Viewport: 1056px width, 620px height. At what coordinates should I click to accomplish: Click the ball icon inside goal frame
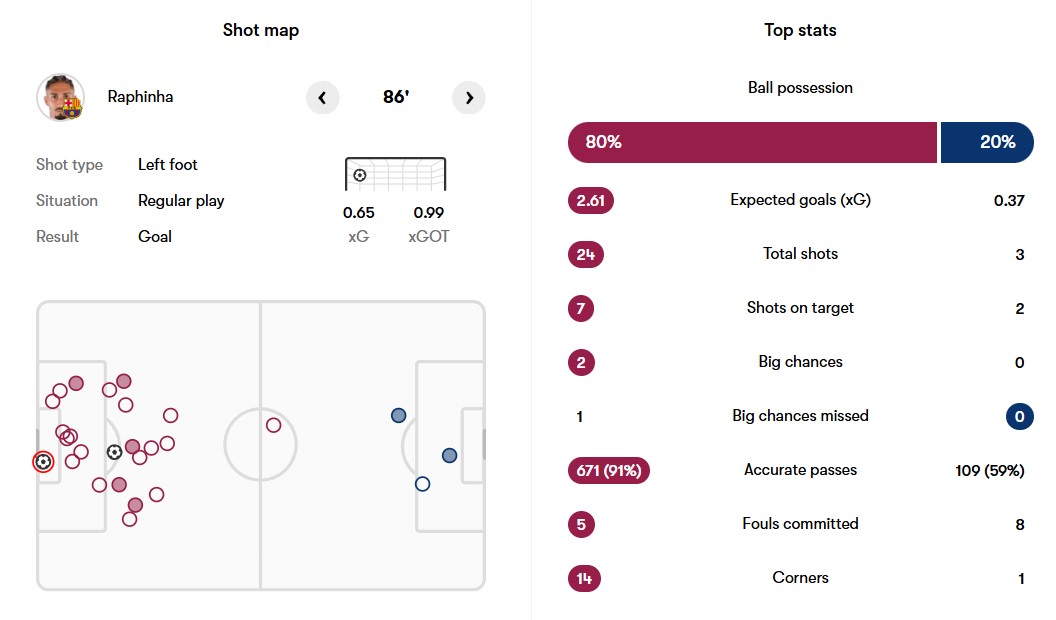pos(360,176)
